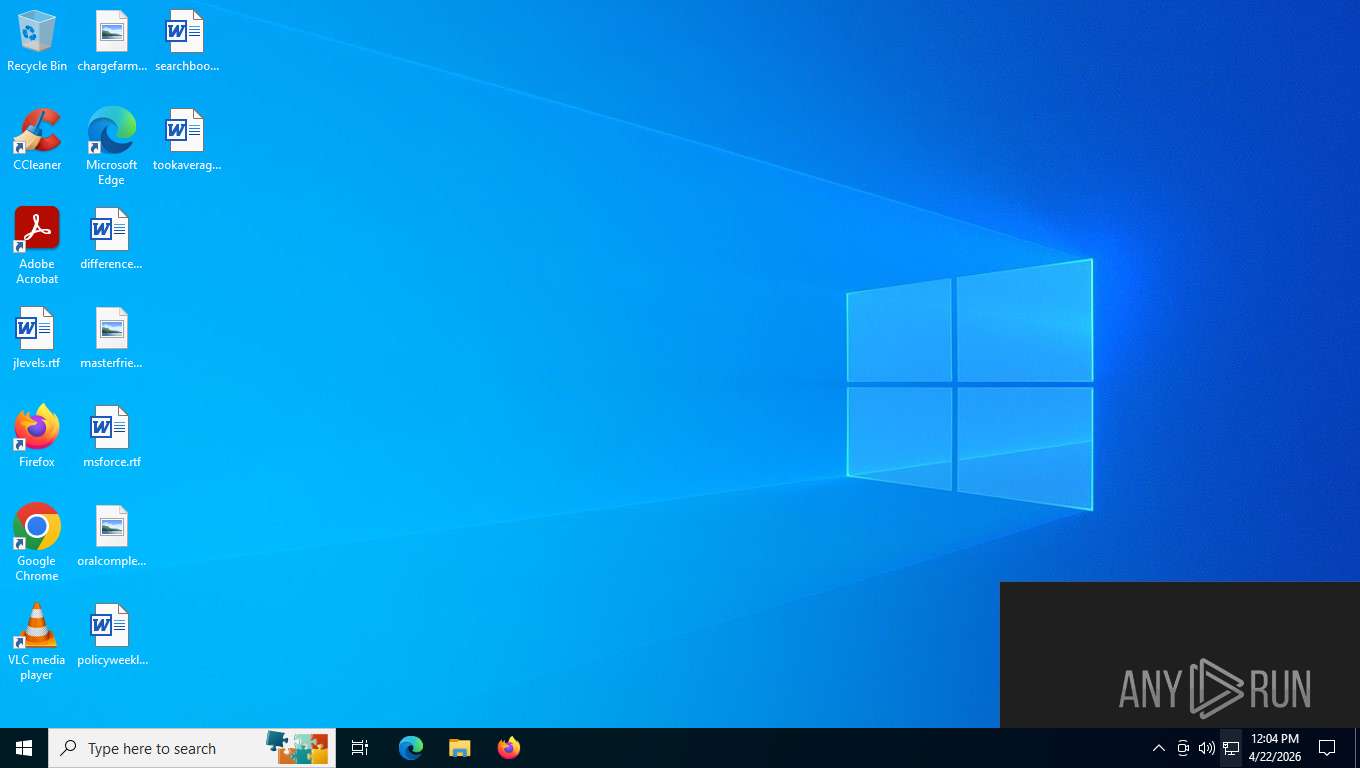Select the masterfrie image file icon
The image size is (1360, 768).
pos(112,338)
